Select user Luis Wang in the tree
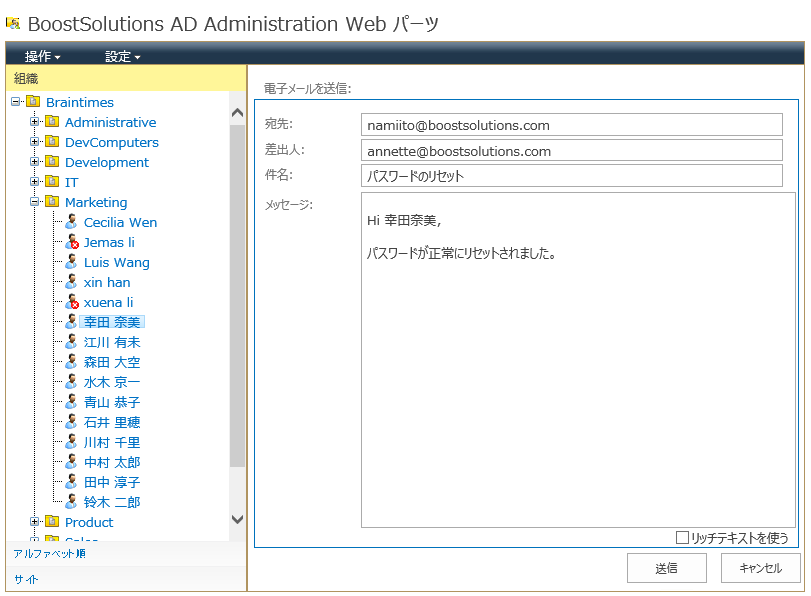Viewport: 811px width, 596px height. [117, 262]
